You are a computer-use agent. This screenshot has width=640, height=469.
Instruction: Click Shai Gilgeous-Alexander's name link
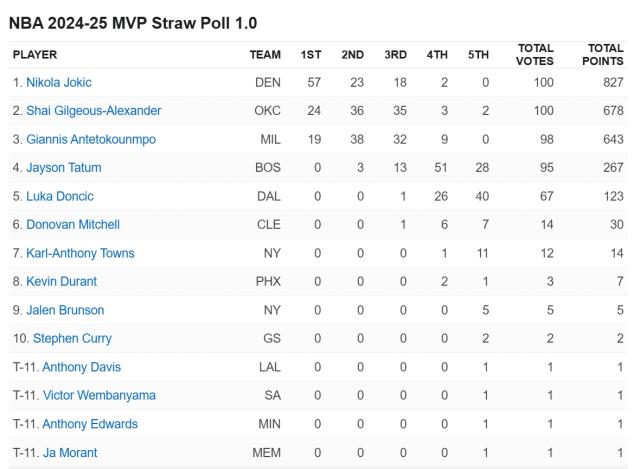[93, 111]
